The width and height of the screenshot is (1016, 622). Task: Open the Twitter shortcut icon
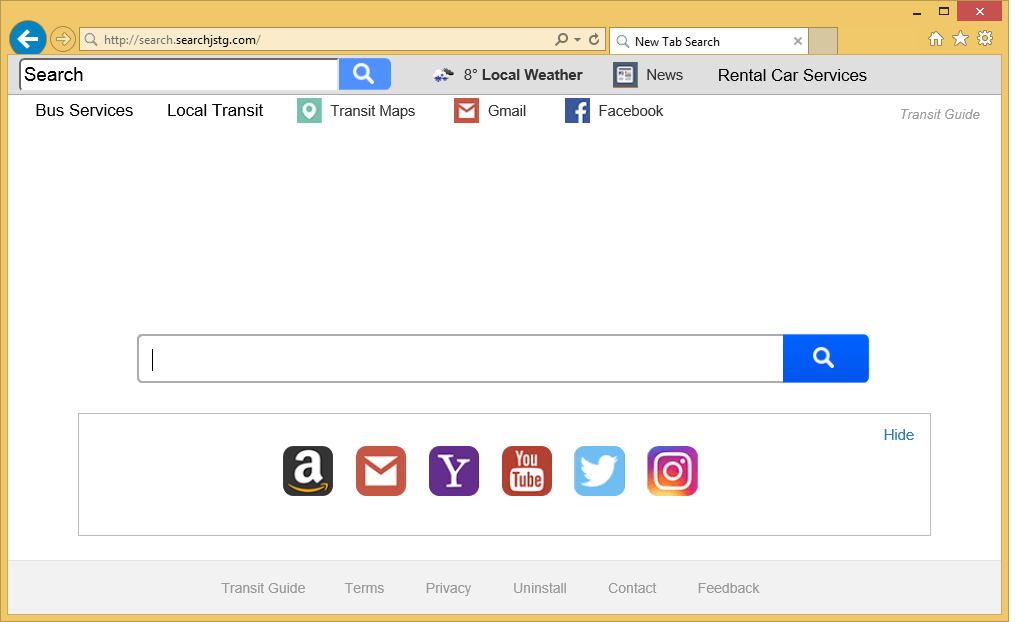599,471
